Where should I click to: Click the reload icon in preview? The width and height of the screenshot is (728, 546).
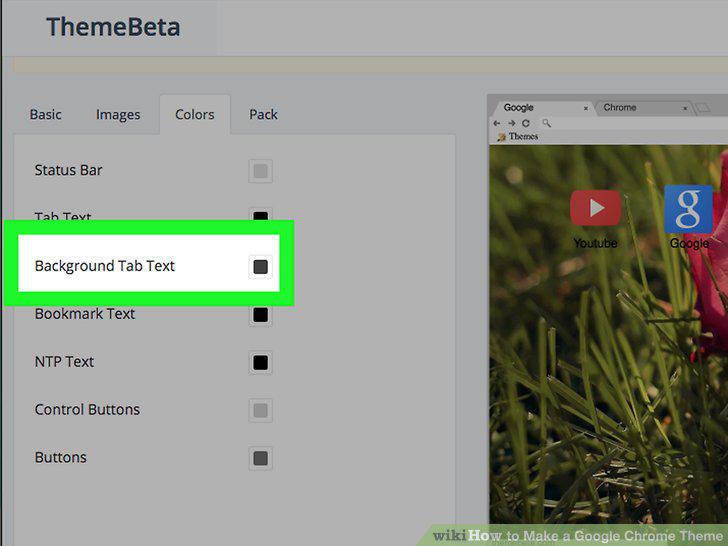click(x=526, y=123)
